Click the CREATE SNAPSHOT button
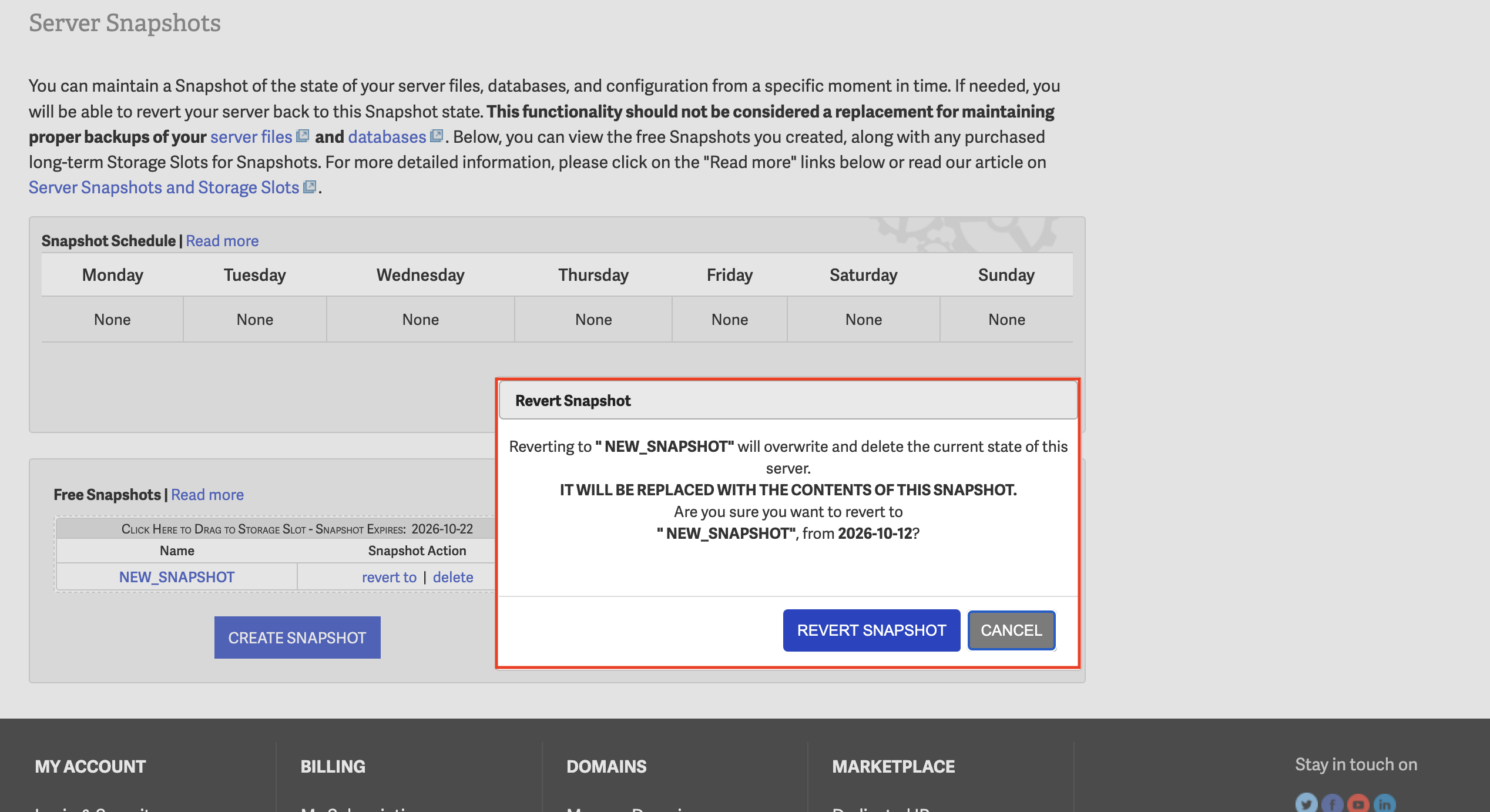 pos(297,637)
